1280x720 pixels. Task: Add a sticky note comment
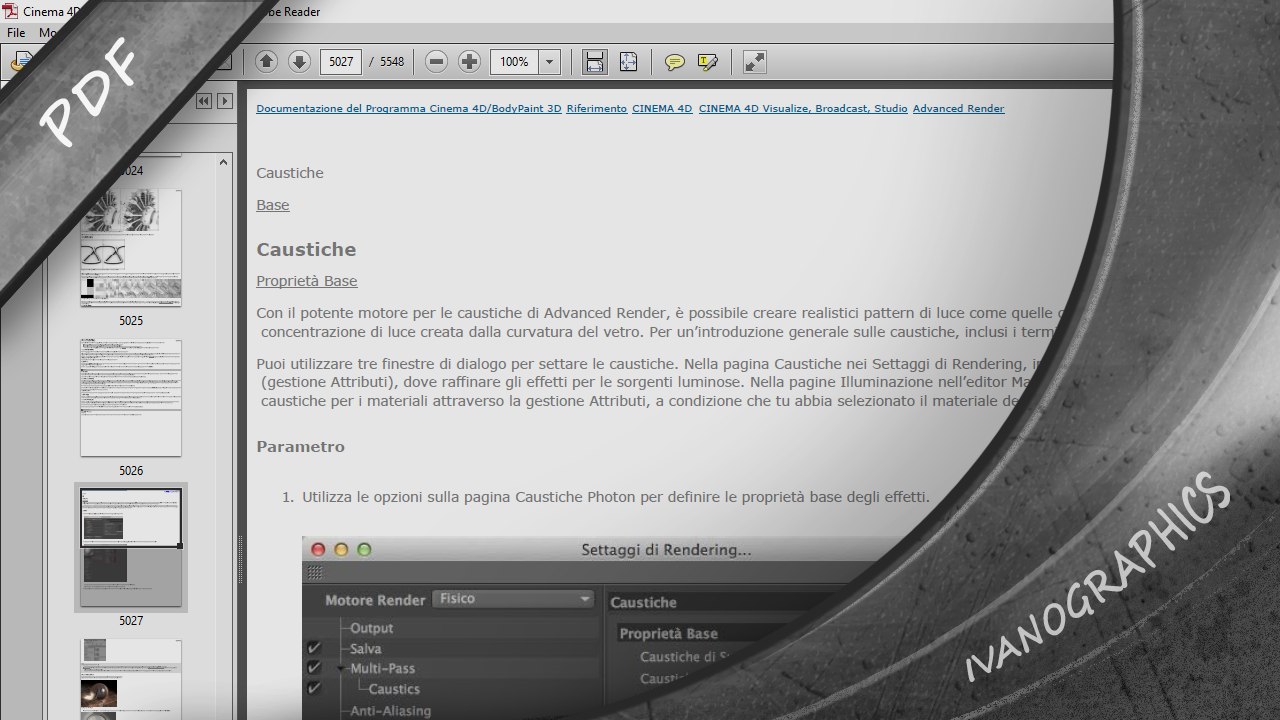[x=675, y=62]
